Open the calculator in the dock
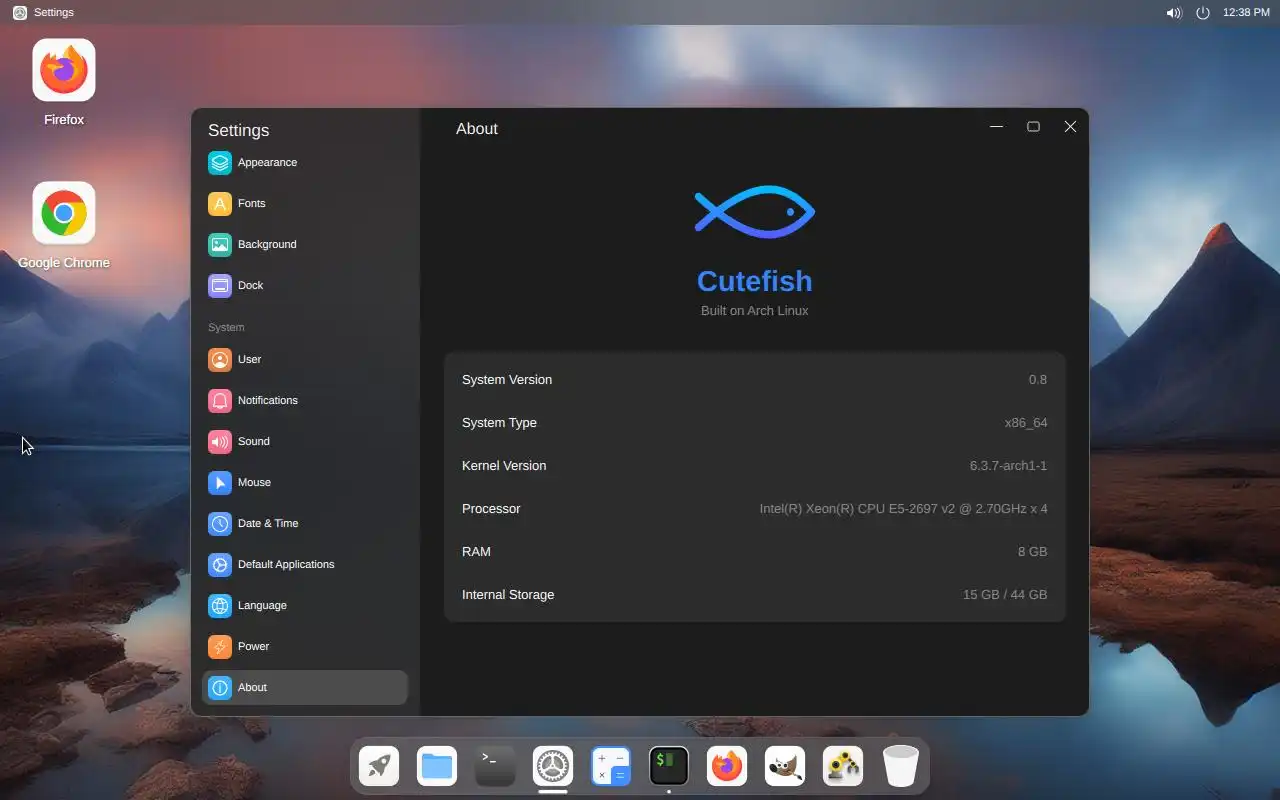 coord(611,766)
